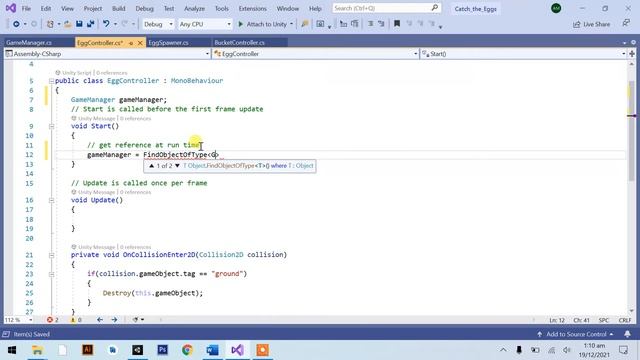
Task: Click the account avatar badge
Action: pyautogui.click(x=556, y=8)
